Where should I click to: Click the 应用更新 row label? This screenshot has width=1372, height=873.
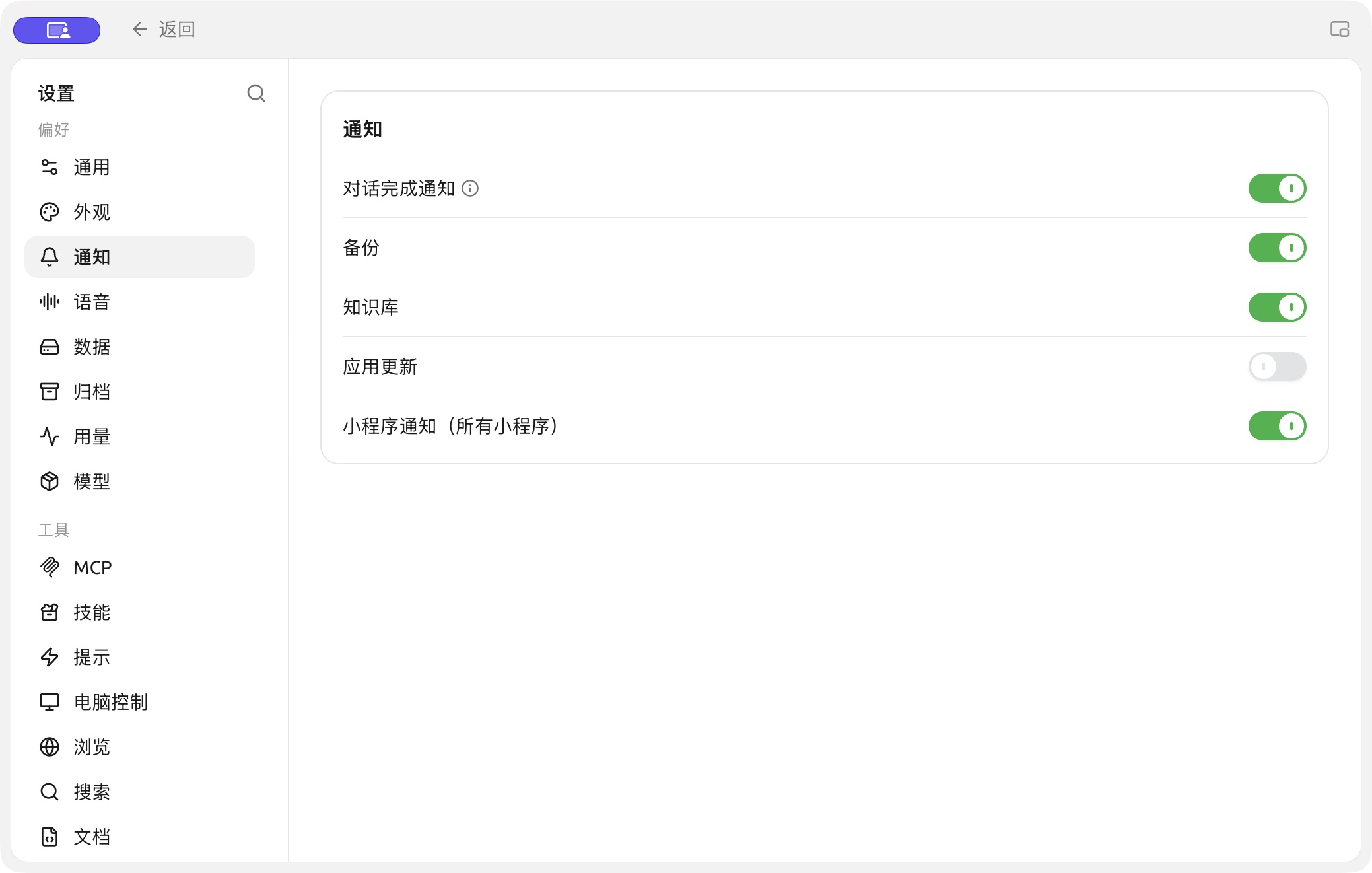[380, 367]
